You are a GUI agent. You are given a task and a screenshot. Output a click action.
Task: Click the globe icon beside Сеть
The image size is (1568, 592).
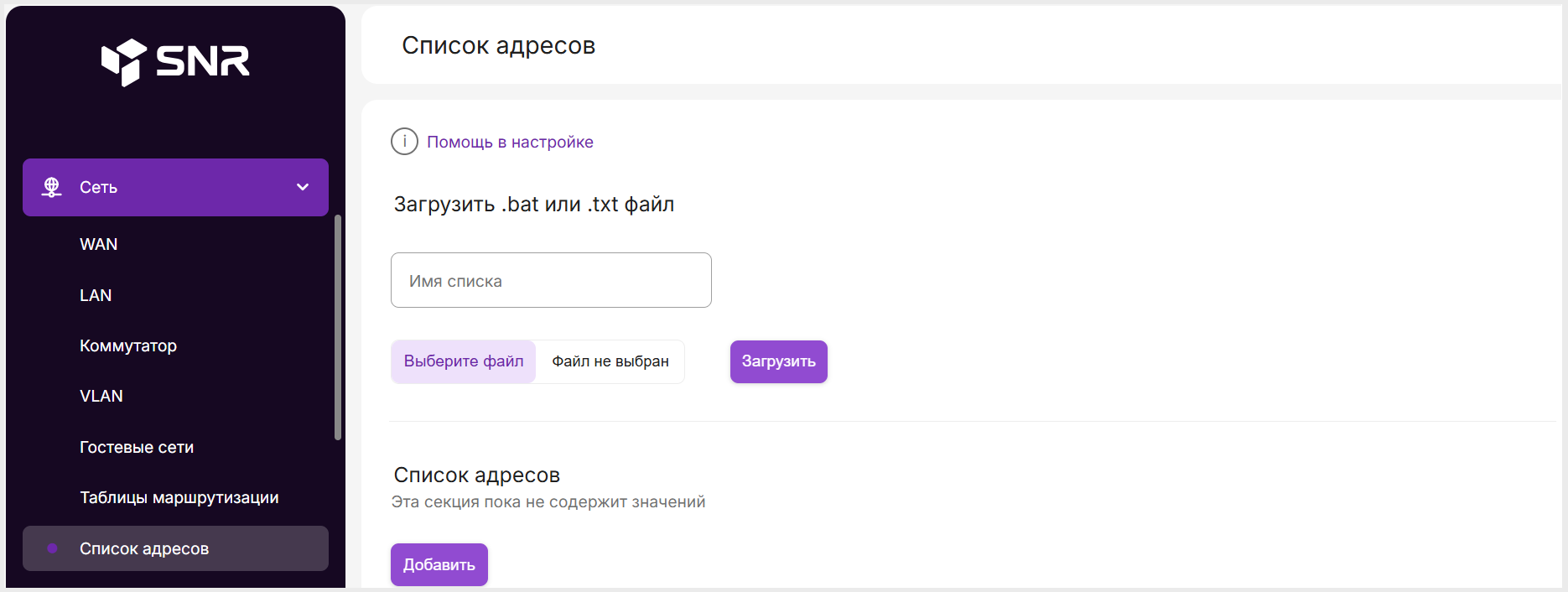(52, 187)
